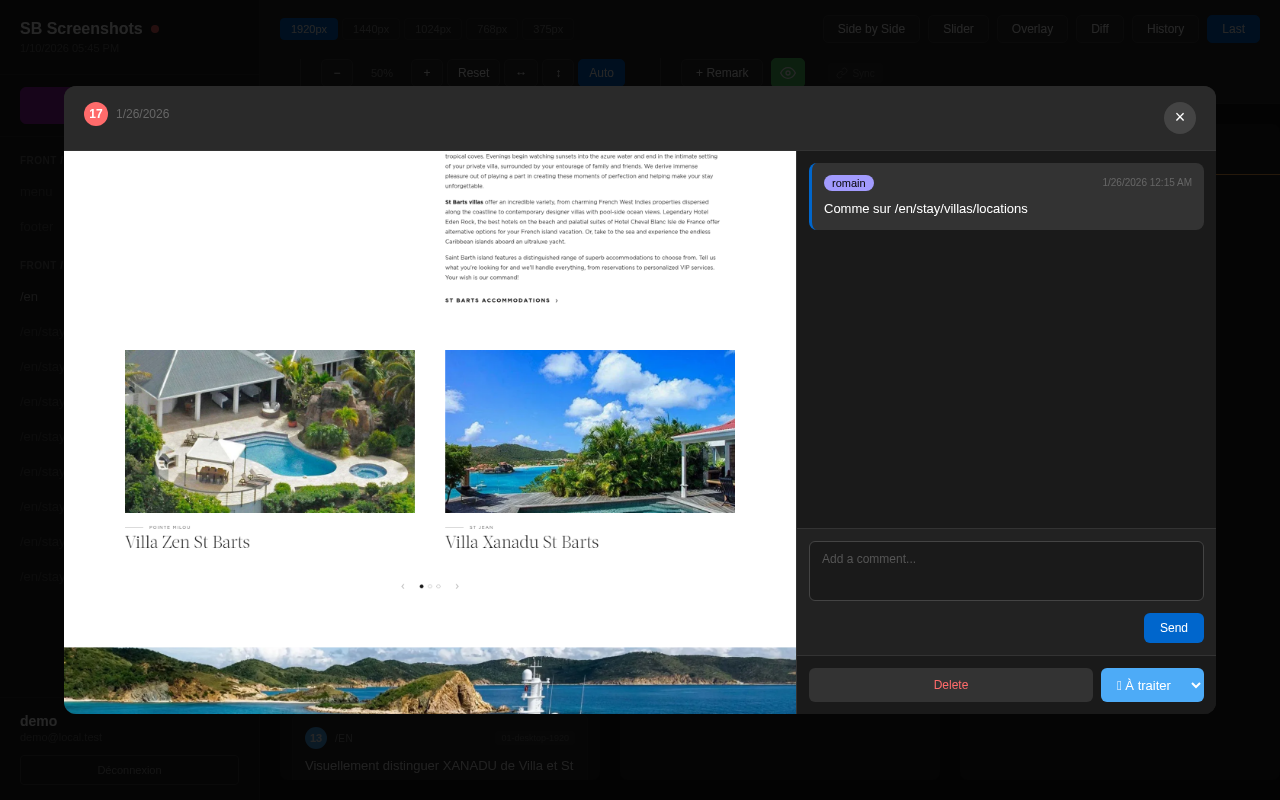Click the comment timestamp 1/26/2026 12:15 AM
Image resolution: width=1280 pixels, height=800 pixels.
point(1147,183)
